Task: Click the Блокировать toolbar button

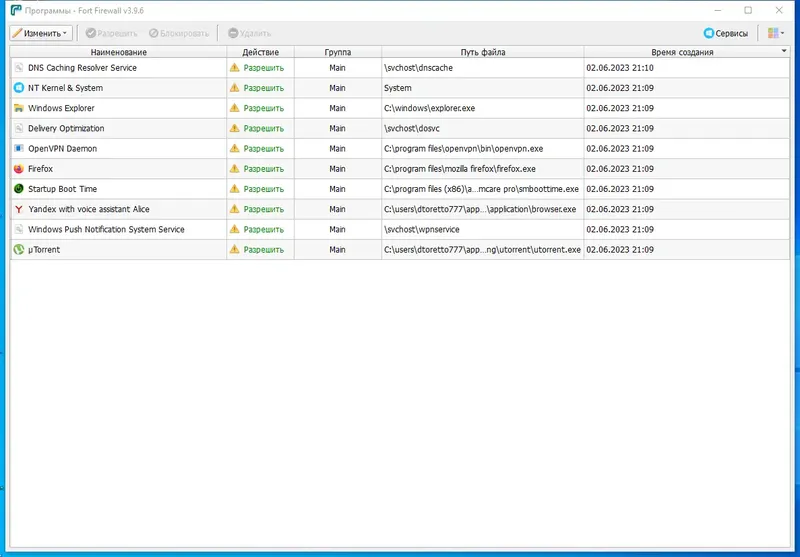Action: (x=179, y=33)
